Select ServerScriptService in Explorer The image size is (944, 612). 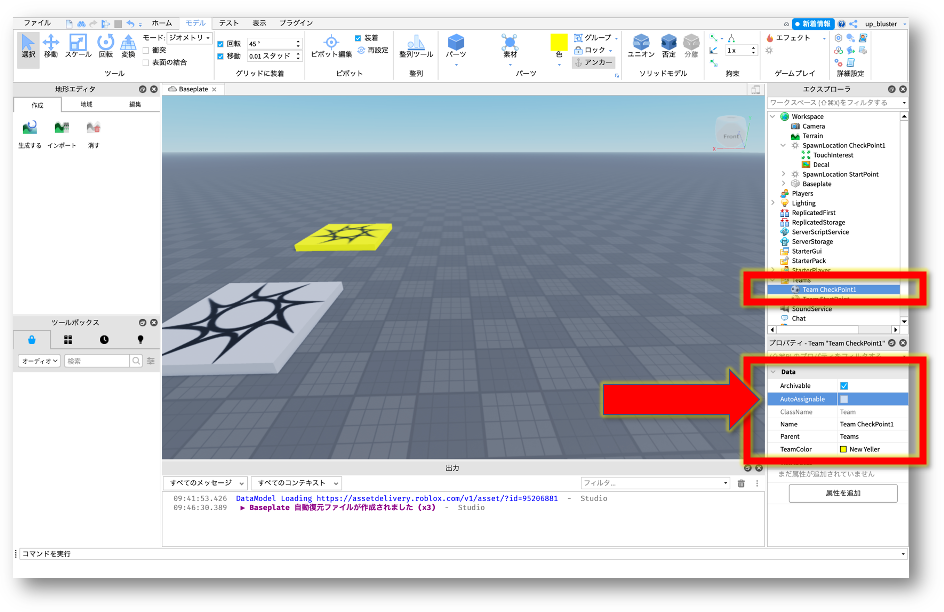pos(820,232)
